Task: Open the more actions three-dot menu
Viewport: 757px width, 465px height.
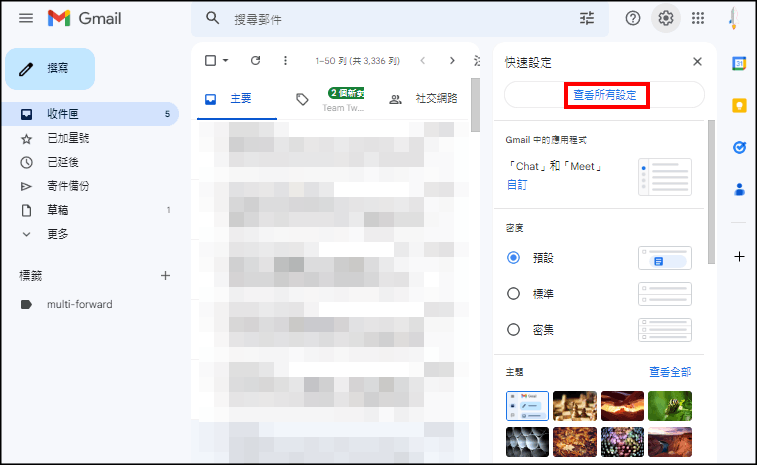Action: [x=286, y=61]
